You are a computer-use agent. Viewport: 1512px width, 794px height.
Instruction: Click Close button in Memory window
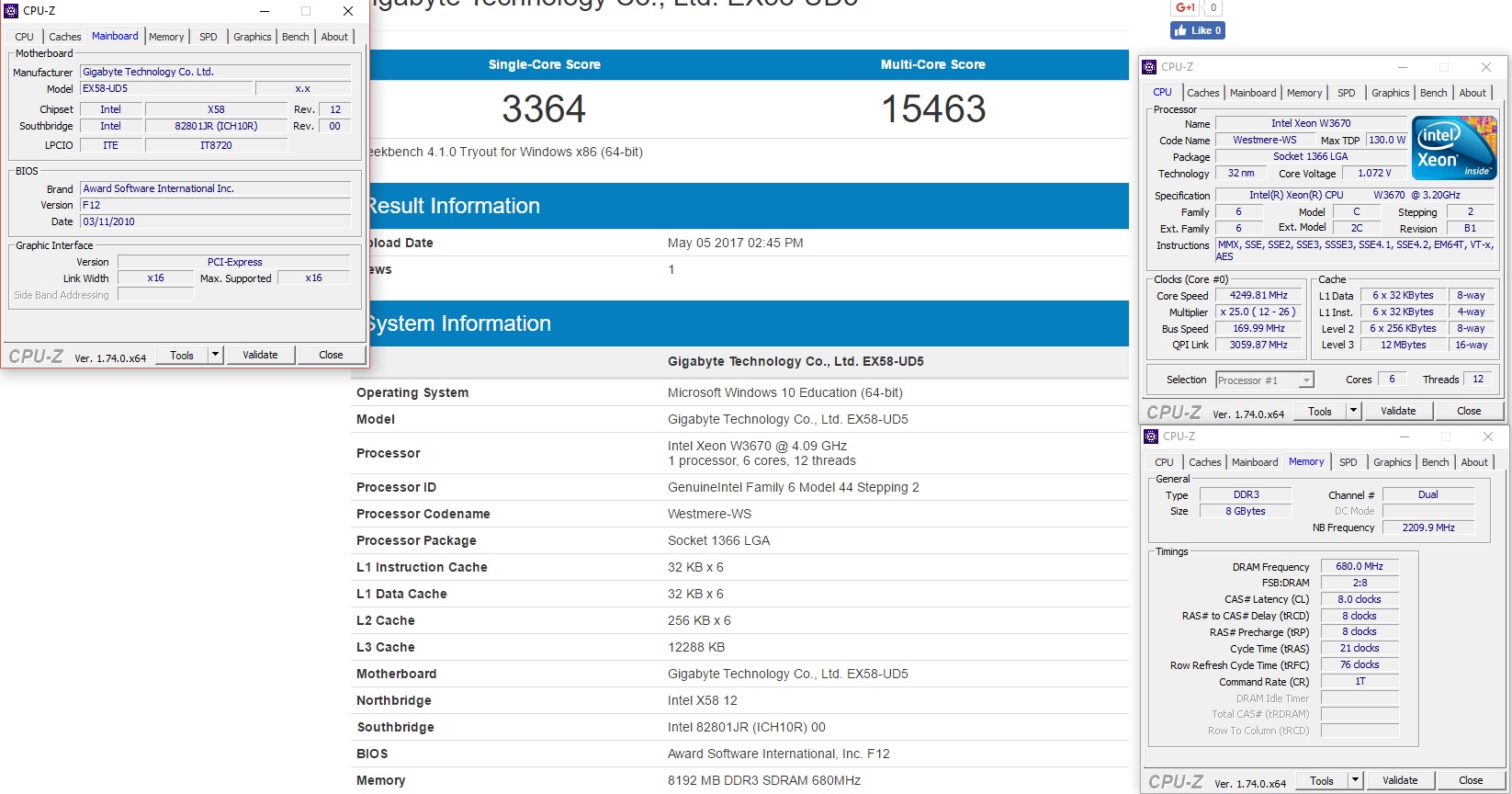(x=1471, y=780)
